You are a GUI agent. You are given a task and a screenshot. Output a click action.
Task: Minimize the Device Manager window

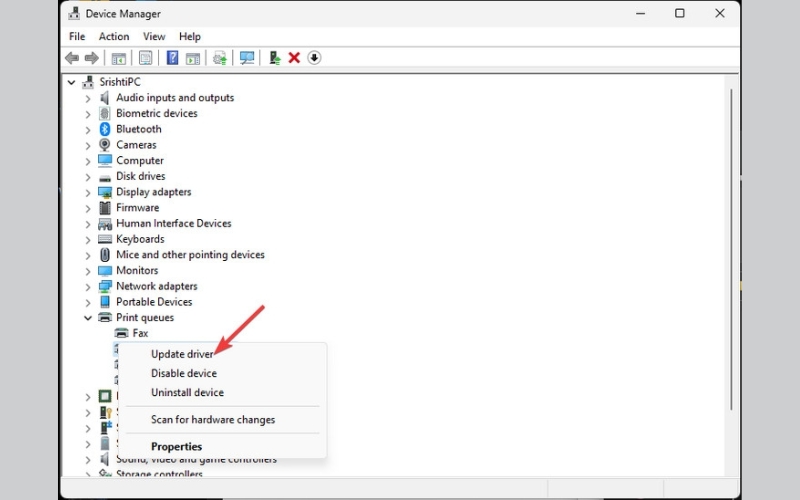pos(640,13)
